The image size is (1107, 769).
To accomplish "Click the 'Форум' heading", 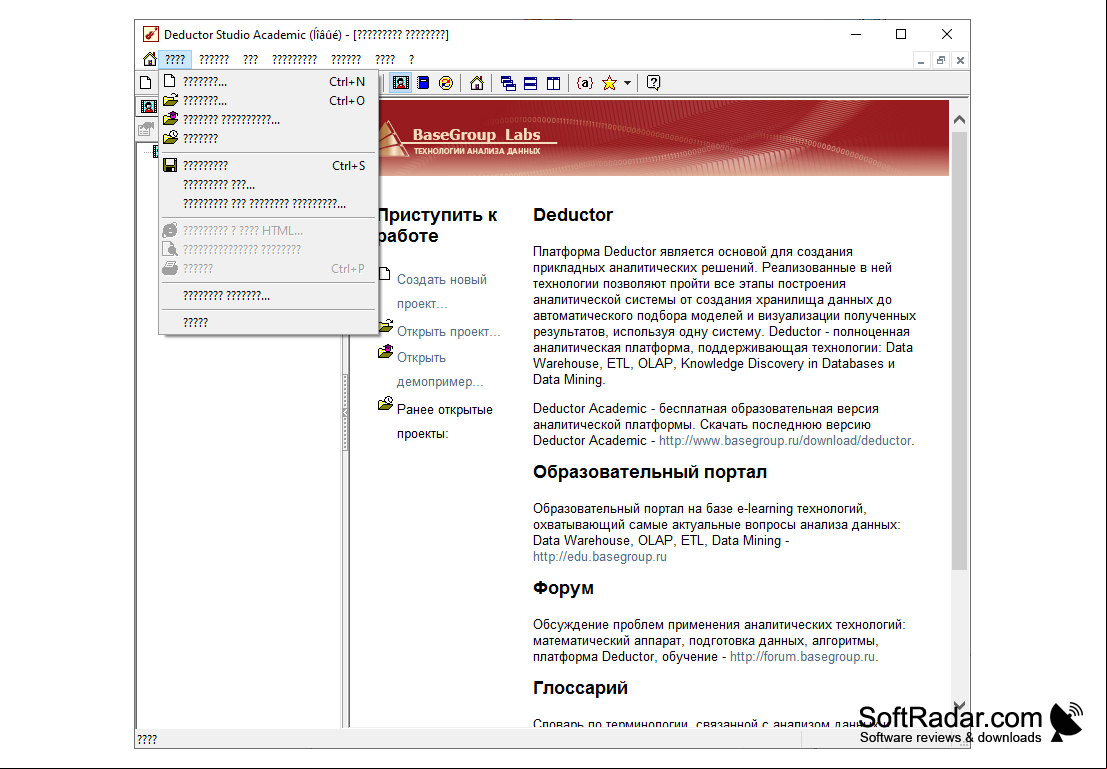I will pos(563,588).
